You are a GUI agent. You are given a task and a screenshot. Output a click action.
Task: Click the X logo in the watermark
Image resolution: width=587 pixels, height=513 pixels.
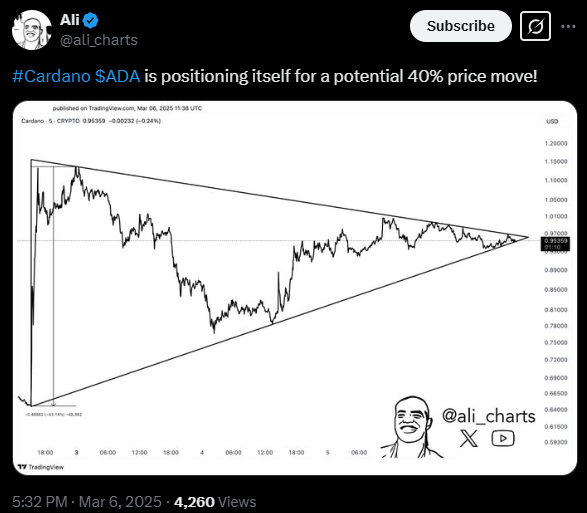pyautogui.click(x=469, y=438)
